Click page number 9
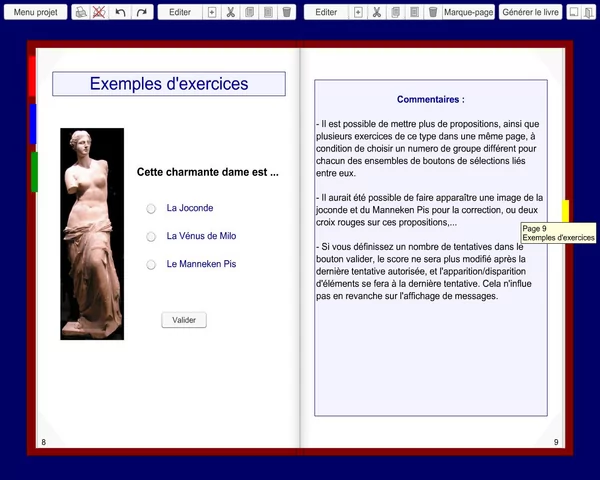The height and width of the screenshot is (480, 600). (556, 442)
